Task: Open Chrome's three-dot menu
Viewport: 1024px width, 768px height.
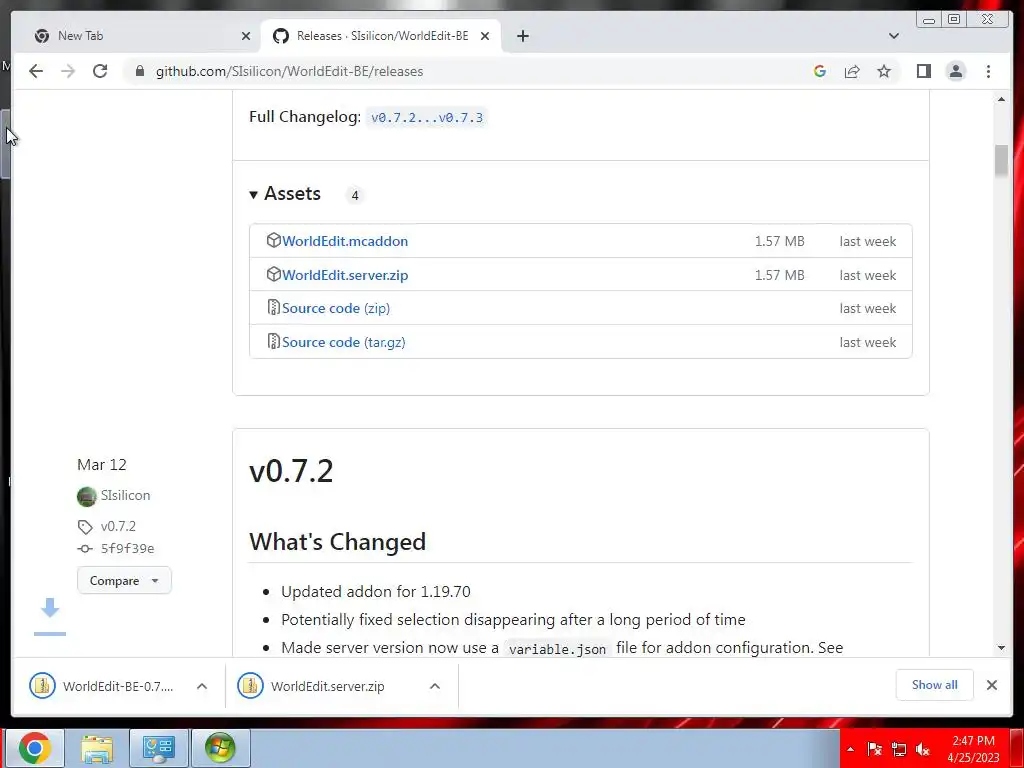Action: [988, 71]
